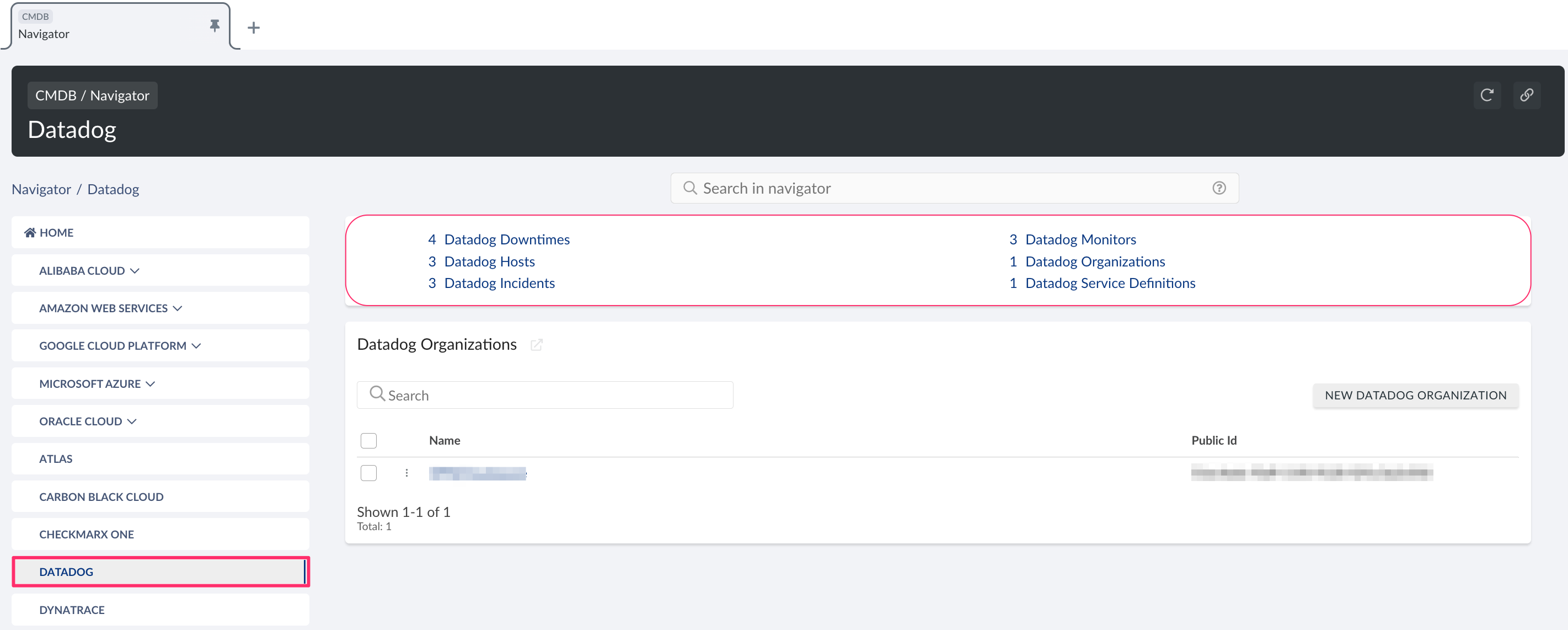Screen dimensions: 1568x630
Task: Click the 'Datadog' page heading
Action: (x=72, y=130)
